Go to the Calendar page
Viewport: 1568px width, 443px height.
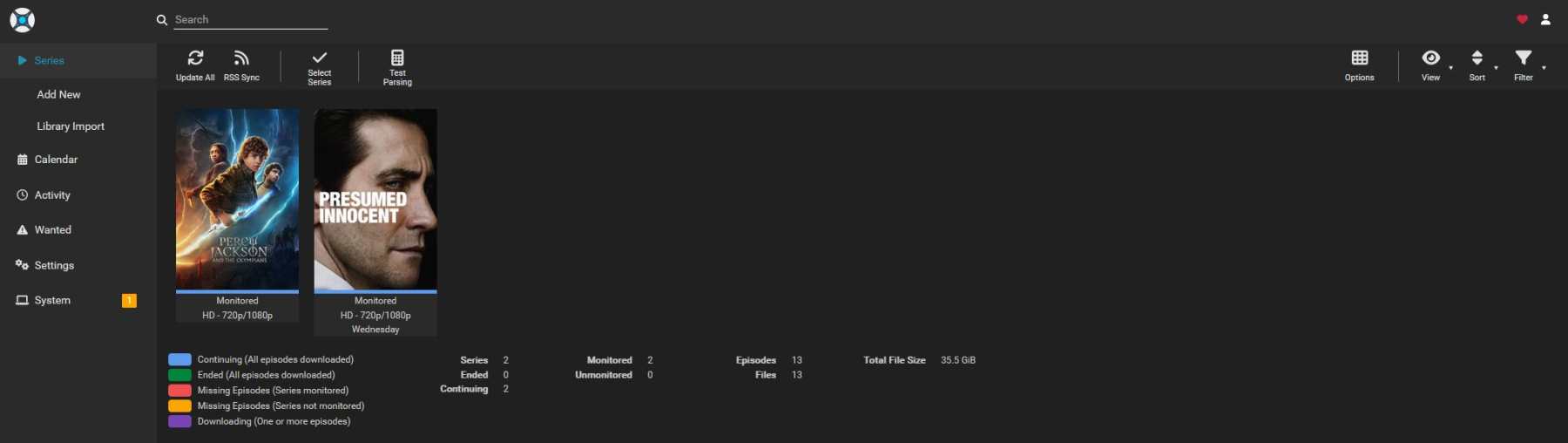click(x=56, y=160)
